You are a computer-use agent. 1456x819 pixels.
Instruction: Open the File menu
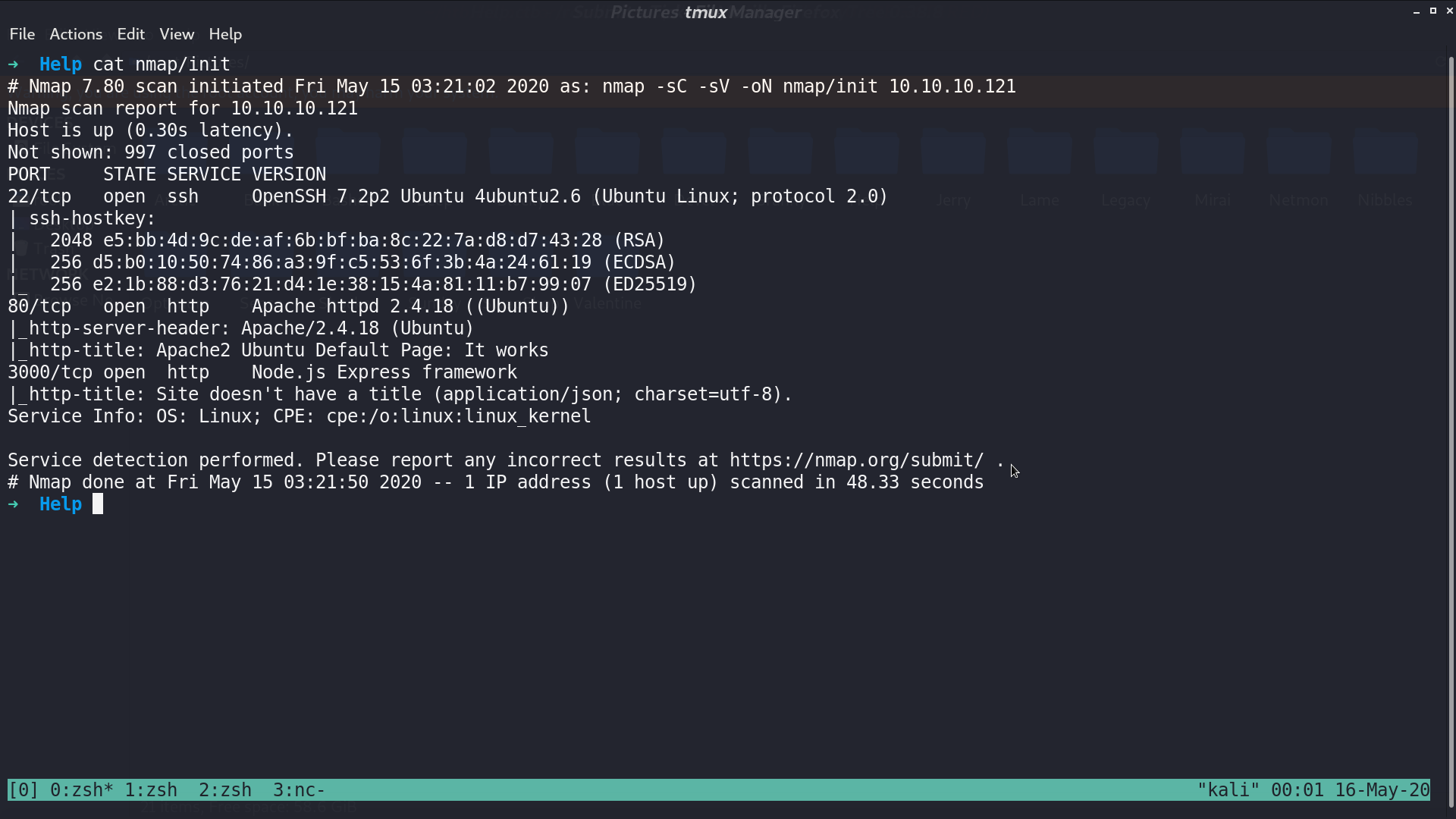click(22, 34)
